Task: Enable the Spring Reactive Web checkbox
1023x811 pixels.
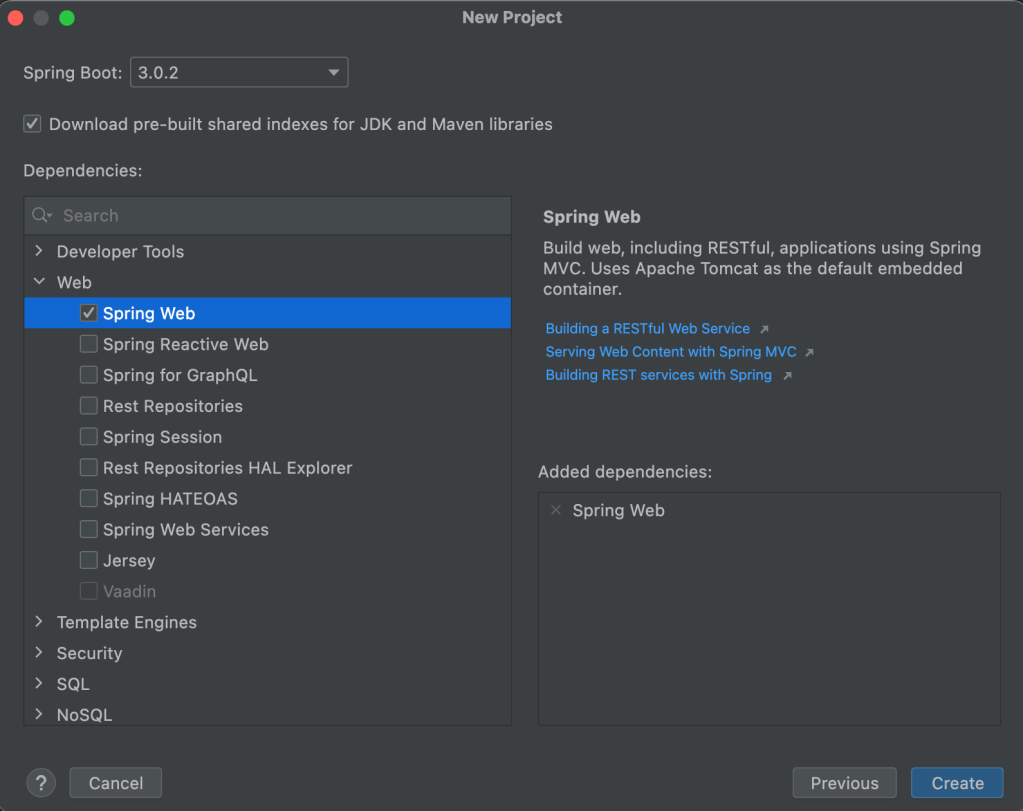Action: (x=89, y=344)
